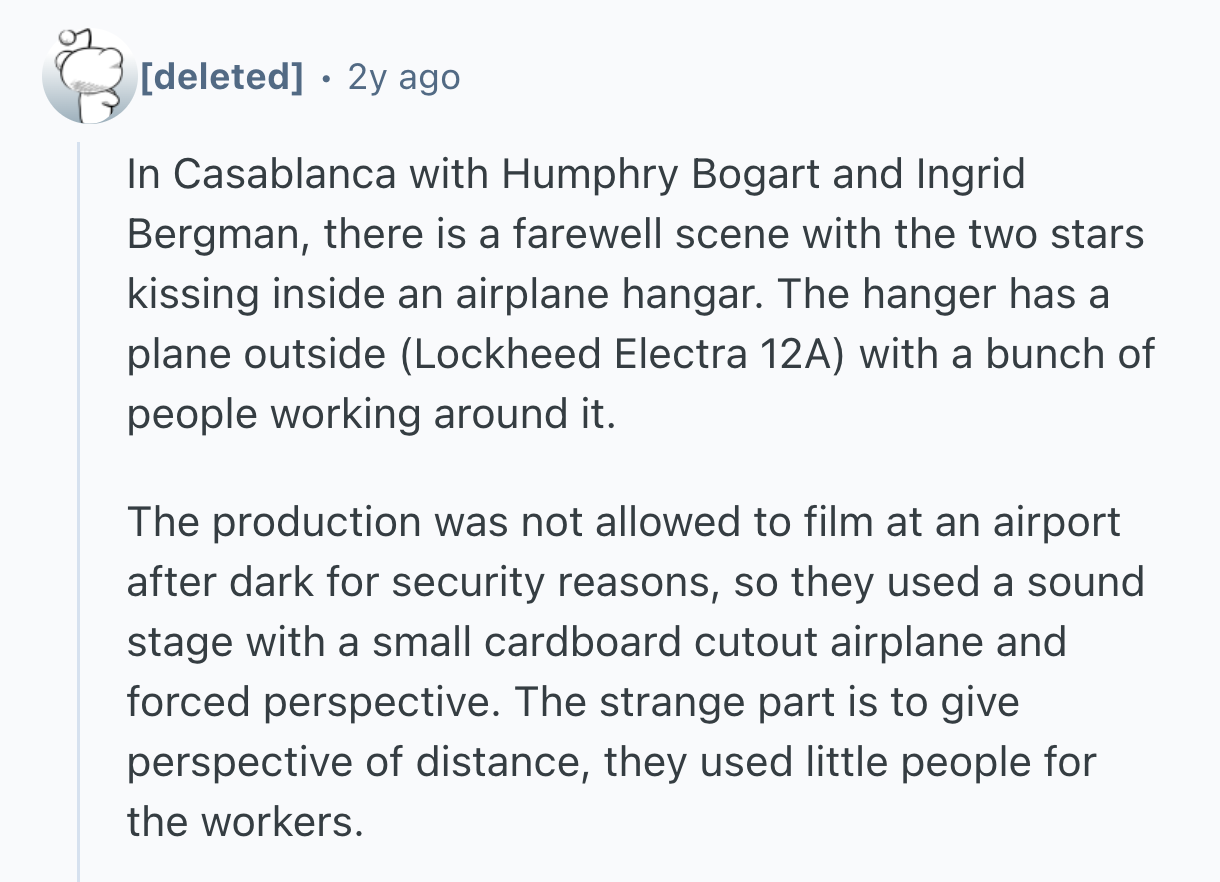Click "the workers." at the comment end

tap(241, 822)
